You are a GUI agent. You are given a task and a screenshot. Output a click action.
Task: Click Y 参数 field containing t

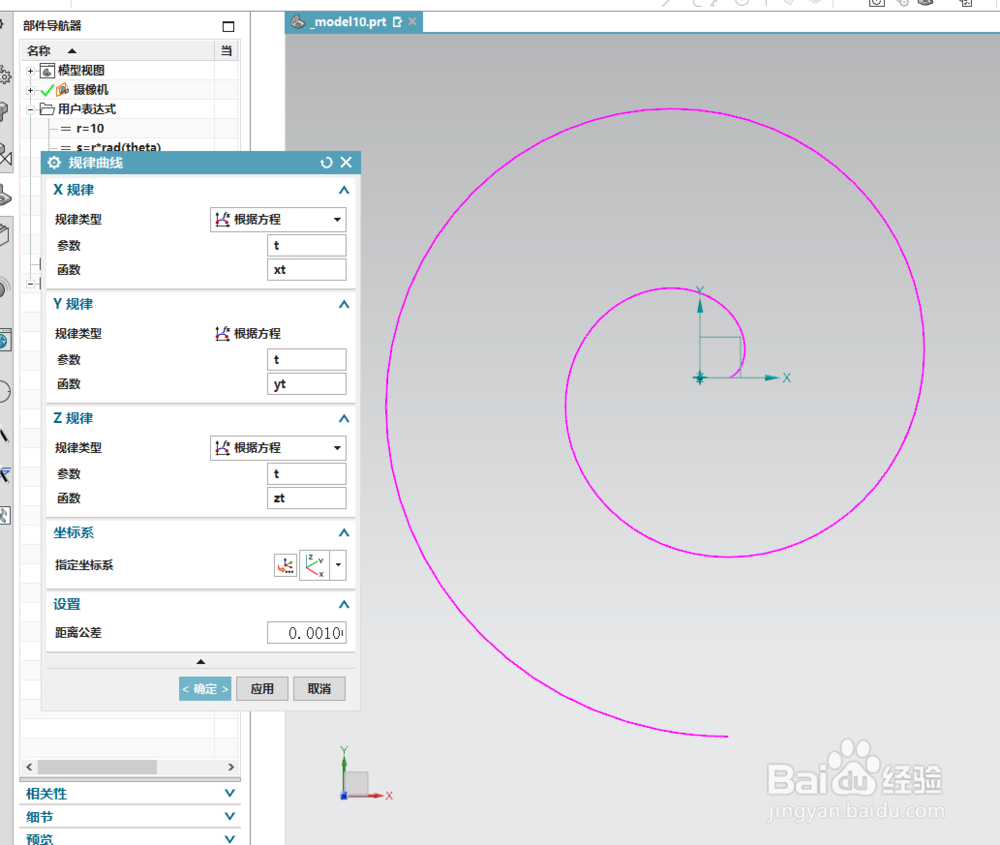306,360
